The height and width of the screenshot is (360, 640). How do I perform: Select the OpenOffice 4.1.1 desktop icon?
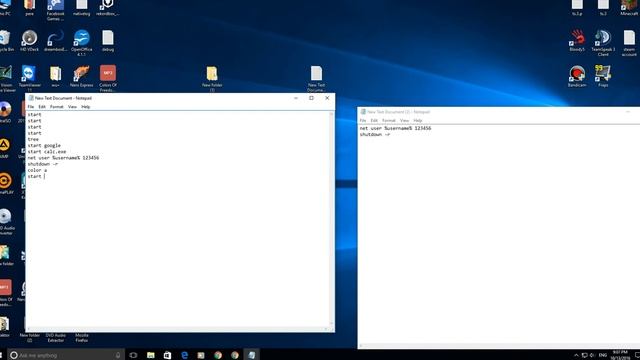(81, 42)
